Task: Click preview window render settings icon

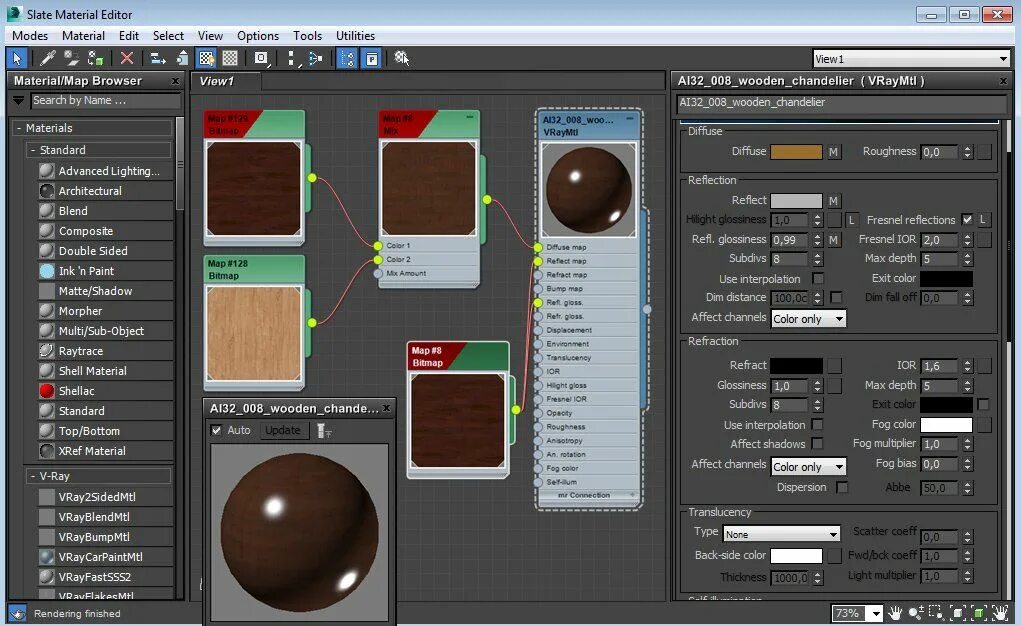Action: click(x=323, y=431)
